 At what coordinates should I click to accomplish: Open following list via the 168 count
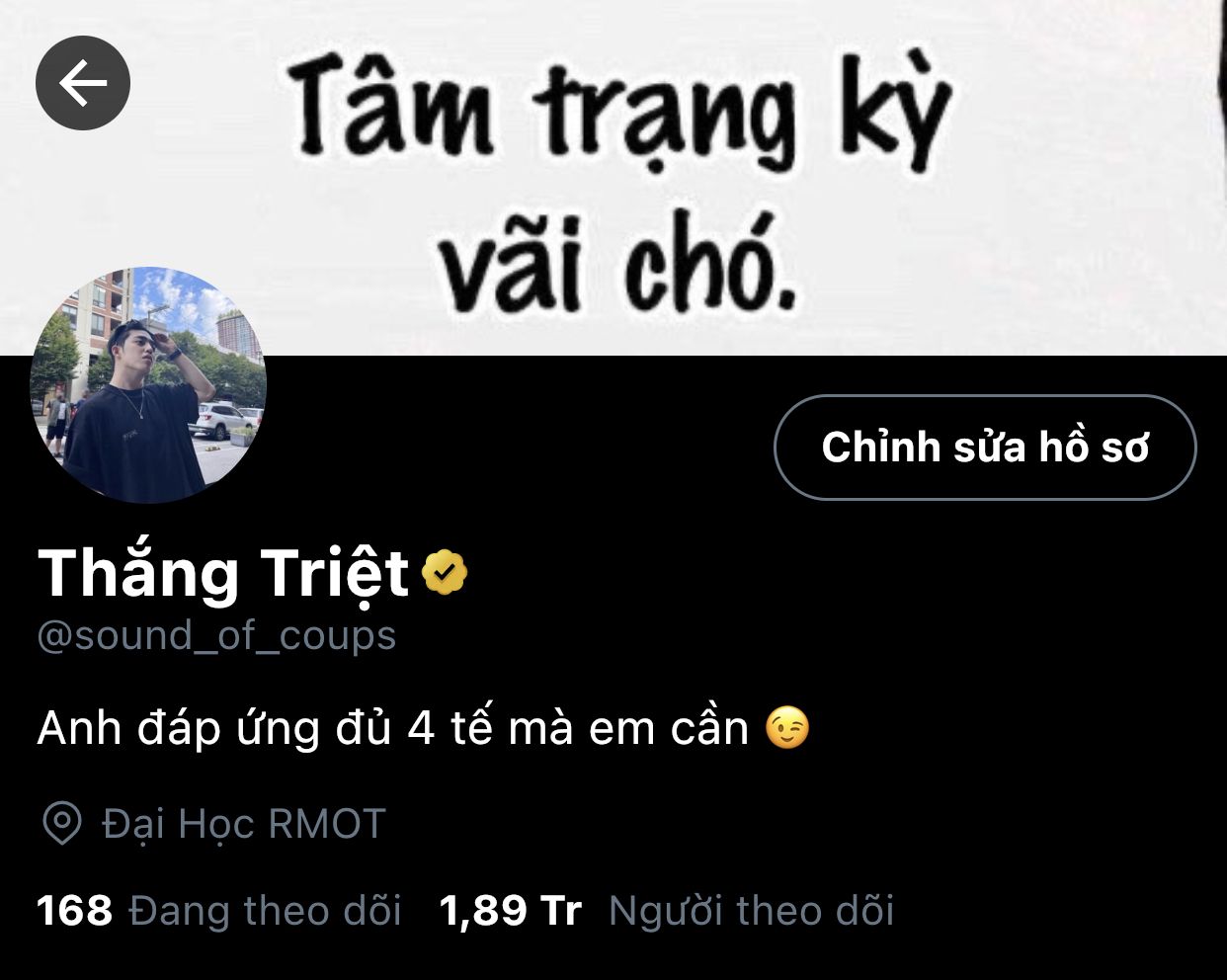[x=75, y=911]
